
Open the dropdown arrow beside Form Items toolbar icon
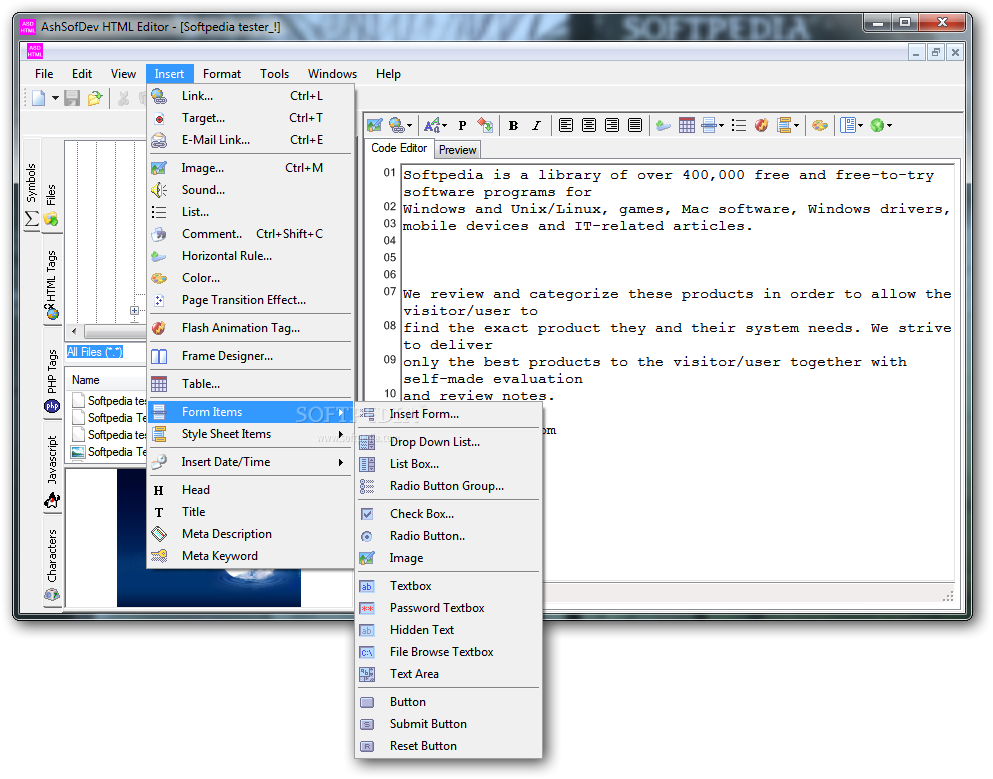tap(721, 125)
